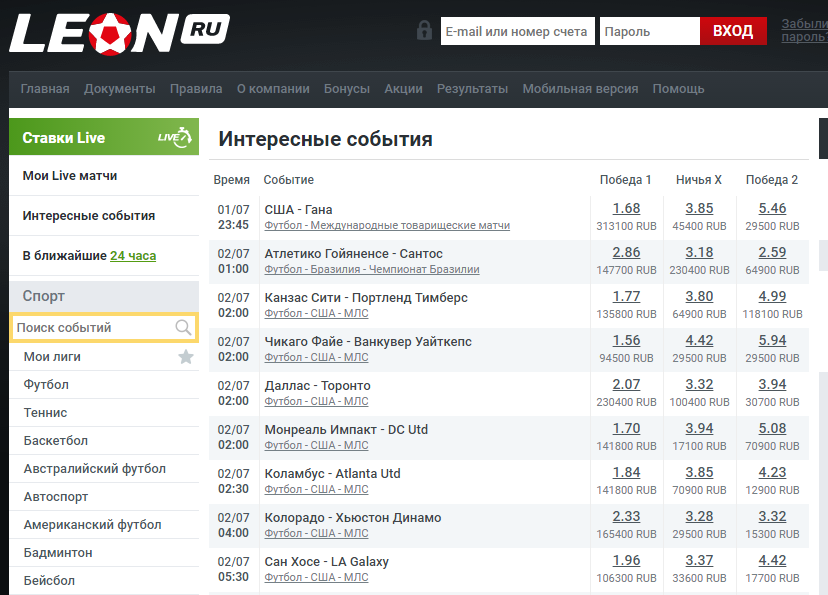
Task: Focus the E-mail или номер счета field
Action: (x=518, y=31)
